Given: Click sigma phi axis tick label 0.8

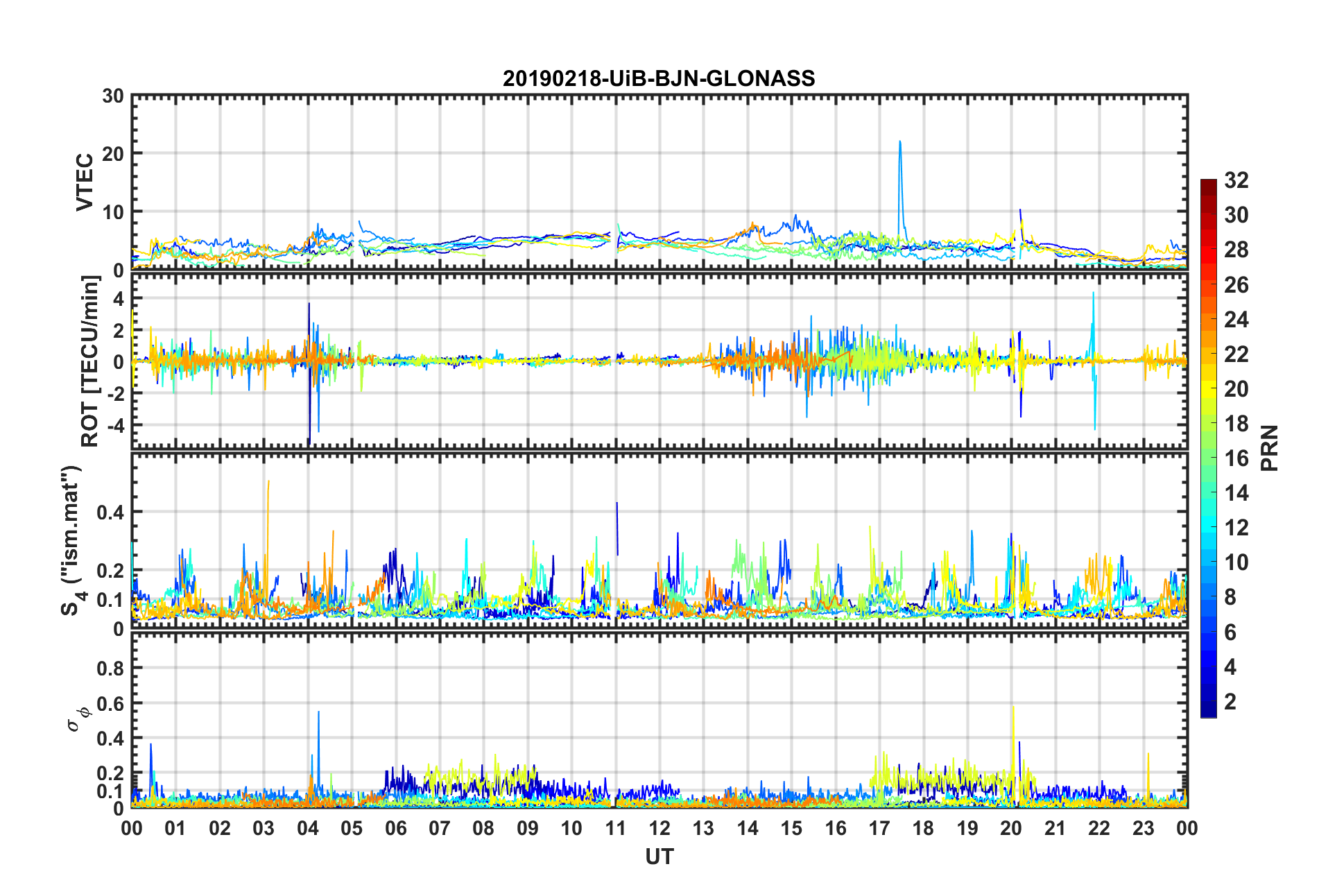Looking at the screenshot, I should [110, 669].
